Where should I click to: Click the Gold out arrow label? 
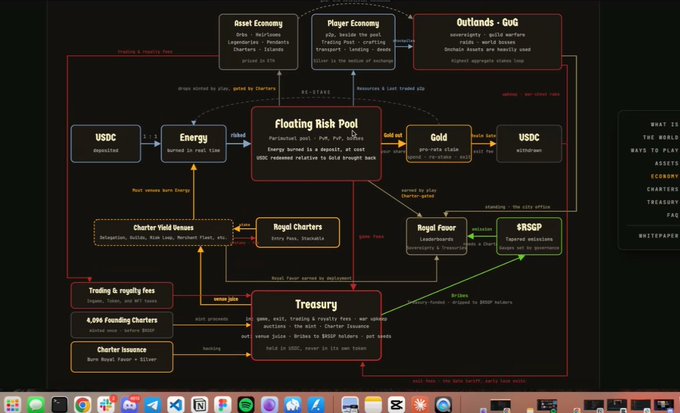click(393, 135)
